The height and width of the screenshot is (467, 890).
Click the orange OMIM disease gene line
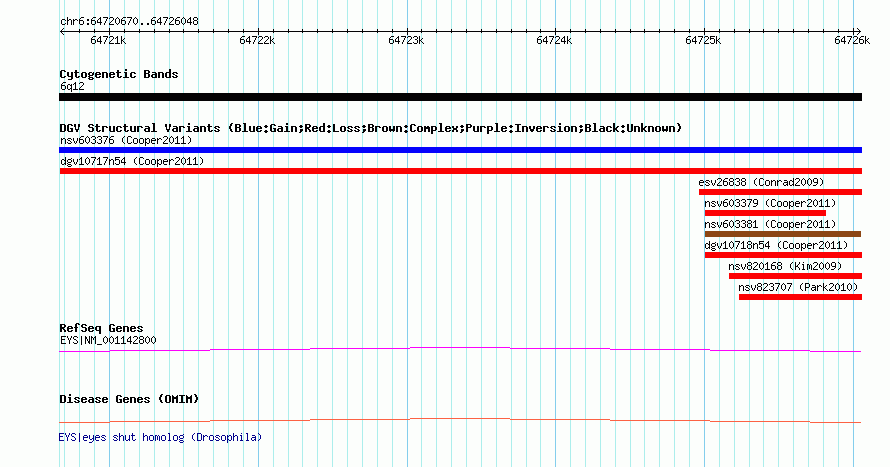point(460,420)
